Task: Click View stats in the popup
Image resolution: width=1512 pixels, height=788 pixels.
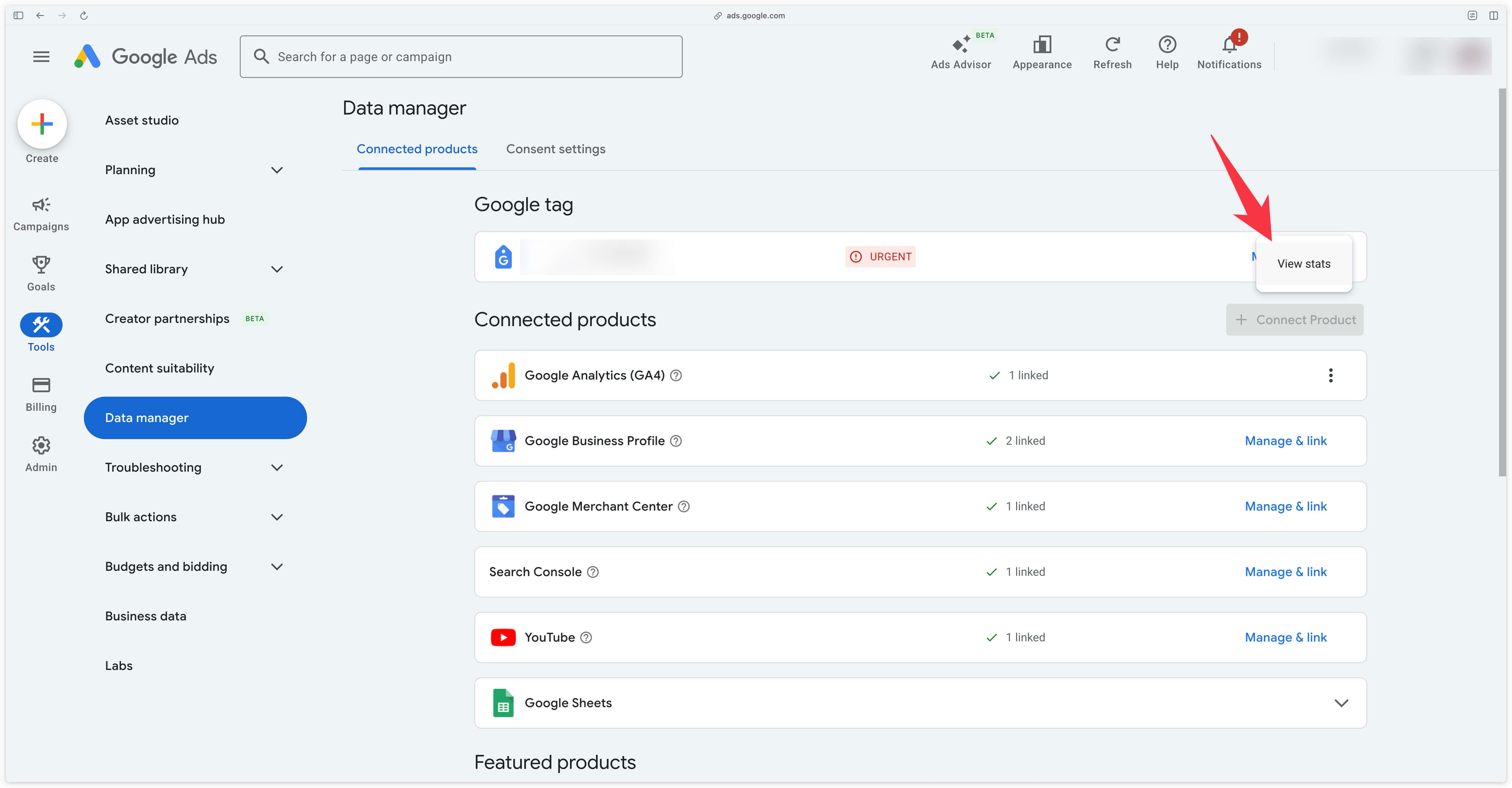Action: [1304, 264]
